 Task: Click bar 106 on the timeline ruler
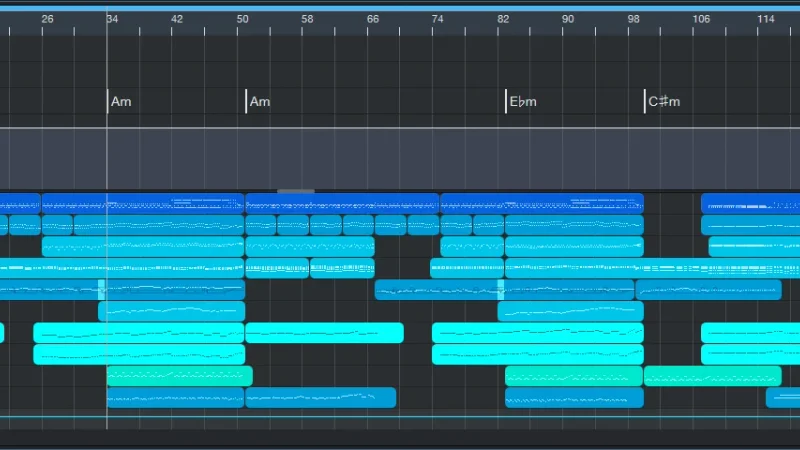click(x=701, y=19)
